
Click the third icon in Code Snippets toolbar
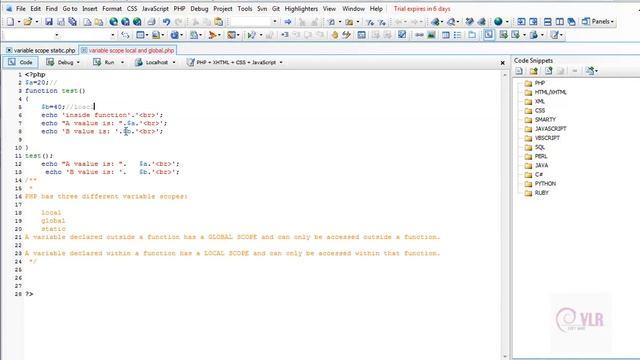click(x=548, y=71)
